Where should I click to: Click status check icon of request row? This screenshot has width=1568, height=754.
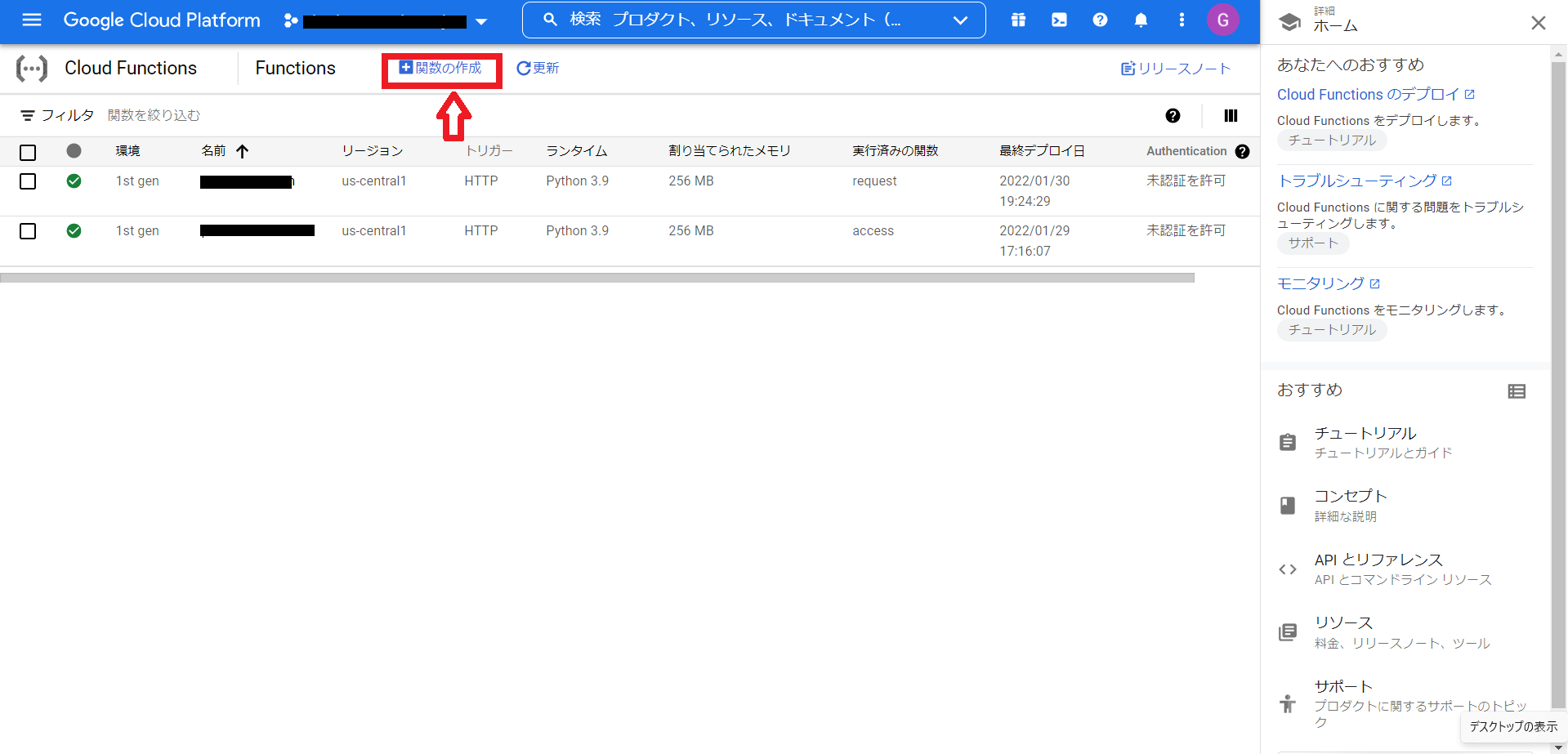74,181
